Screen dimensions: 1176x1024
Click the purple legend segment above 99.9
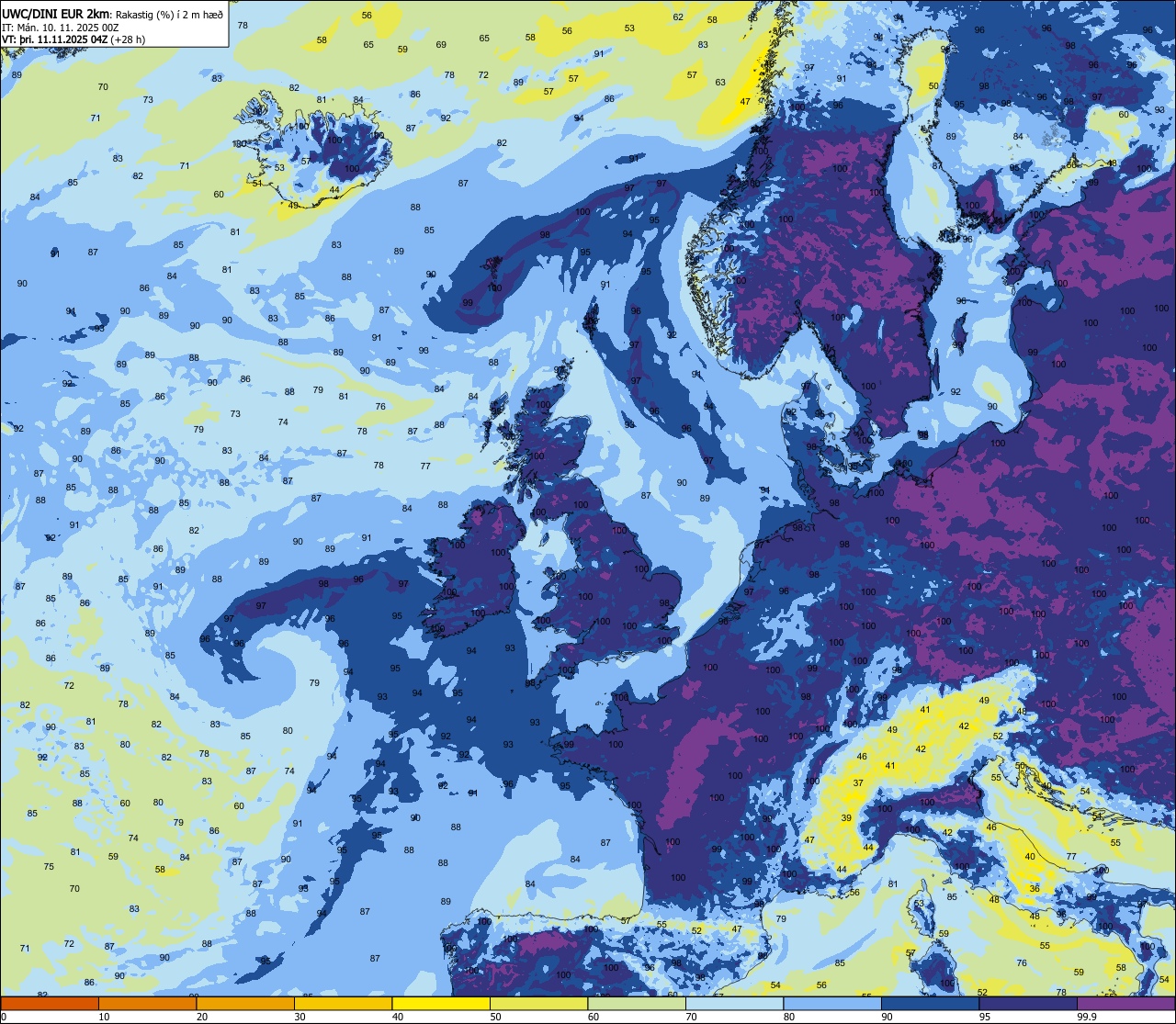[x=1126, y=1003]
